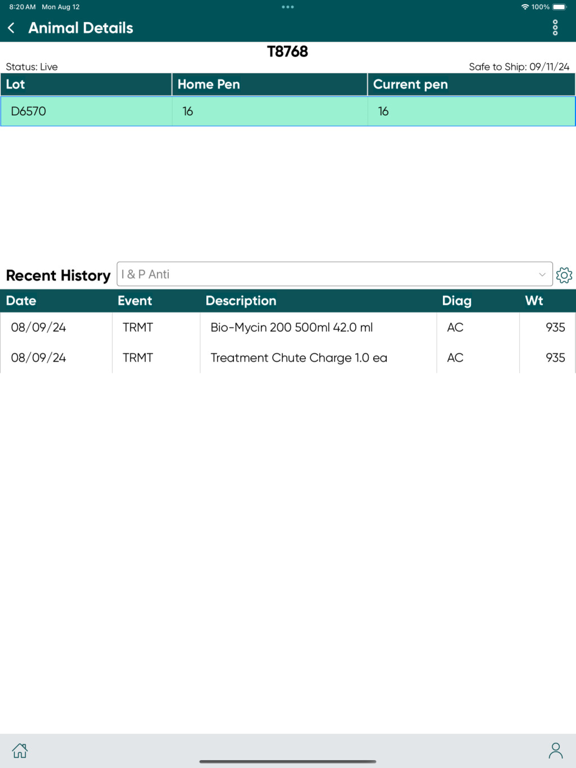This screenshot has width=576, height=768.
Task: Click the dropdown chevron arrow
Action: 542,274
